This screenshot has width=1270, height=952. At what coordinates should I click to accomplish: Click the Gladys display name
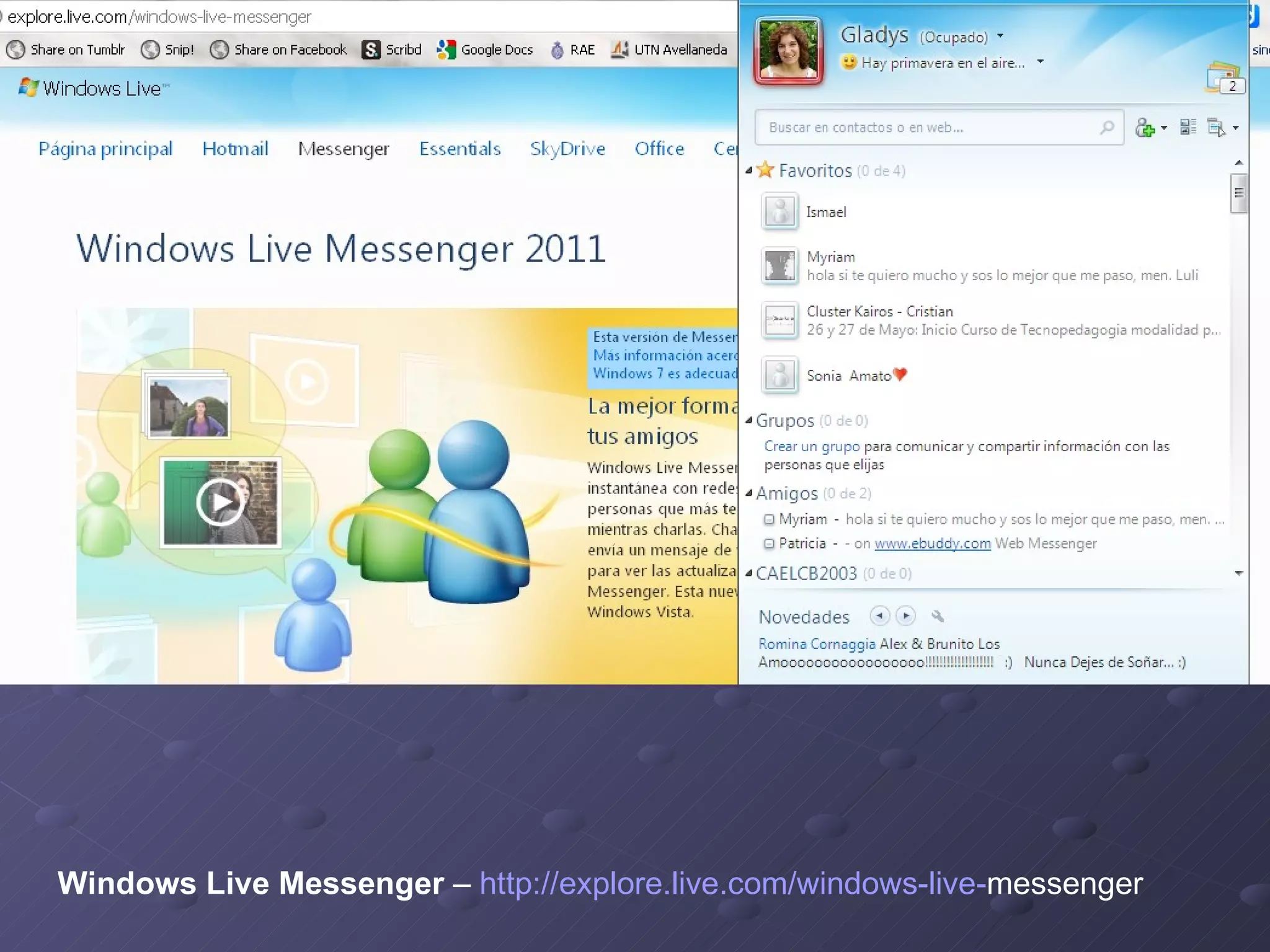point(874,35)
